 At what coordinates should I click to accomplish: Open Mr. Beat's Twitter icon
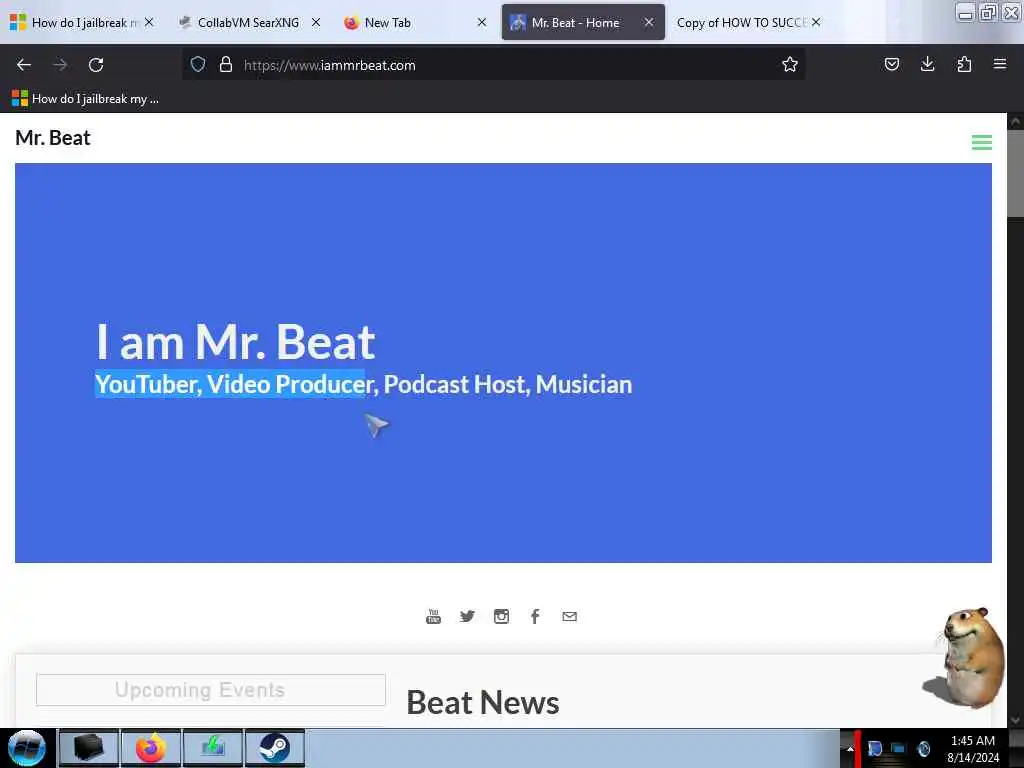coord(467,616)
